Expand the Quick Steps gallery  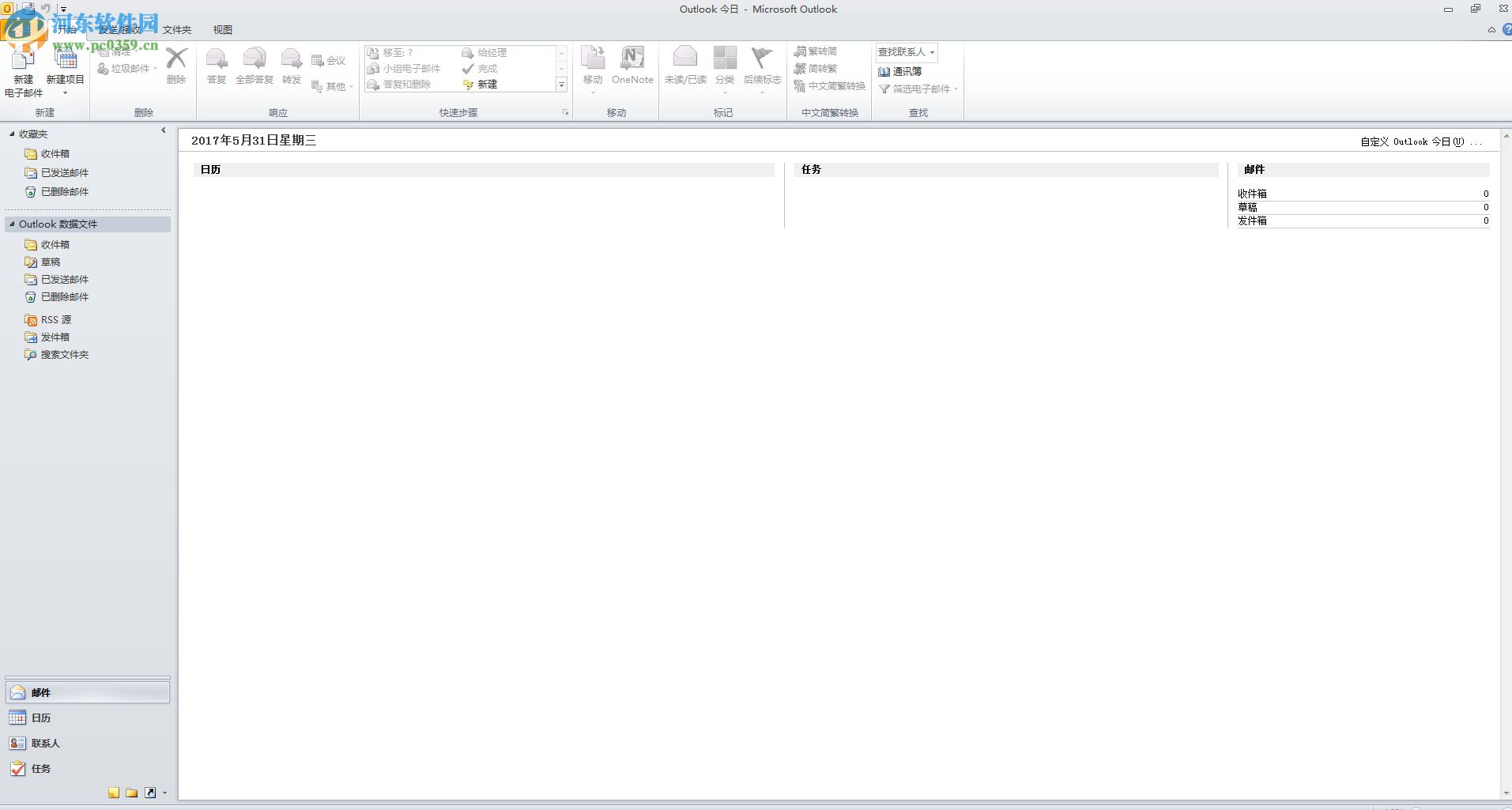(562, 85)
